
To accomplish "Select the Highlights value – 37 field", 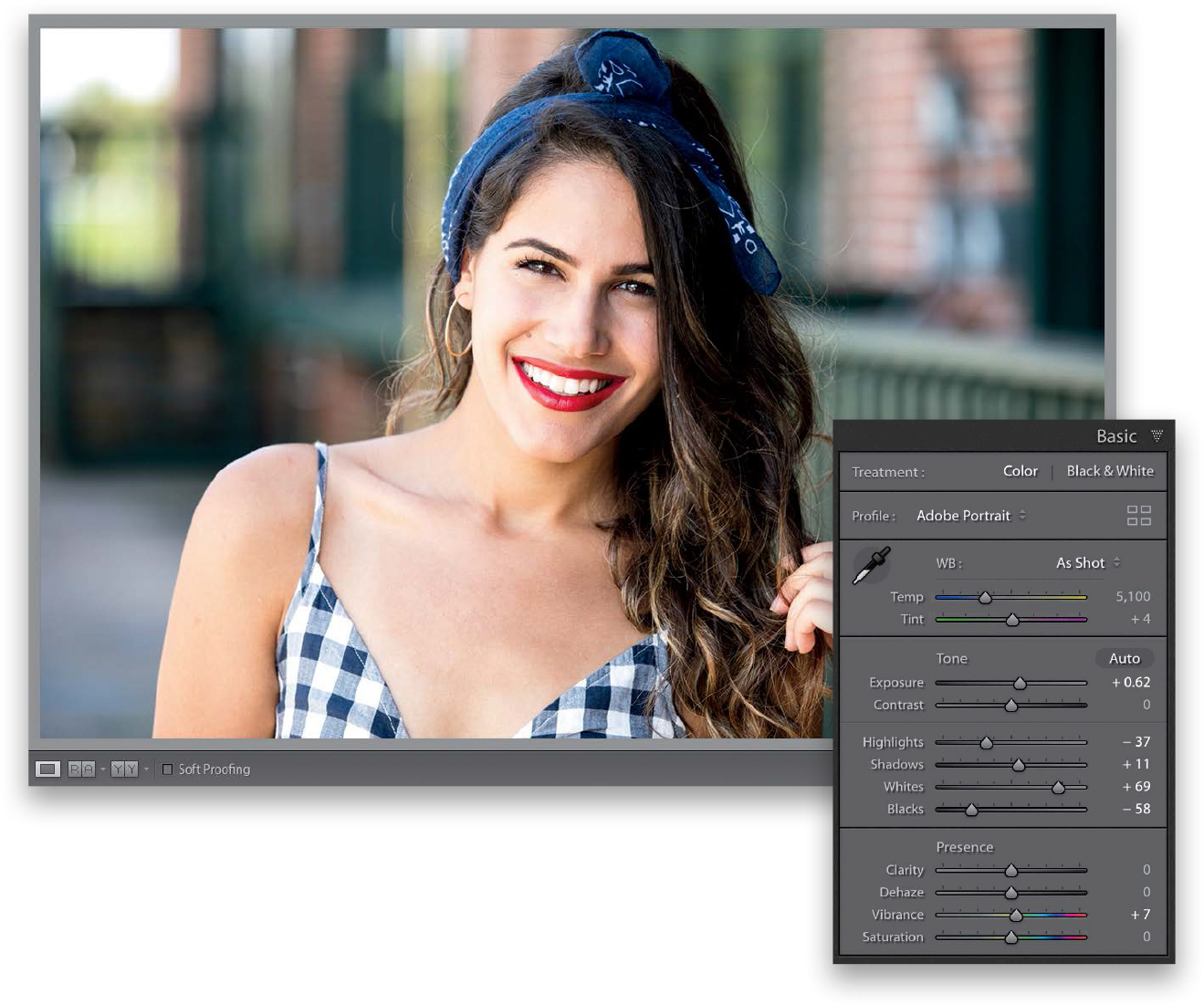I will click(1136, 741).
